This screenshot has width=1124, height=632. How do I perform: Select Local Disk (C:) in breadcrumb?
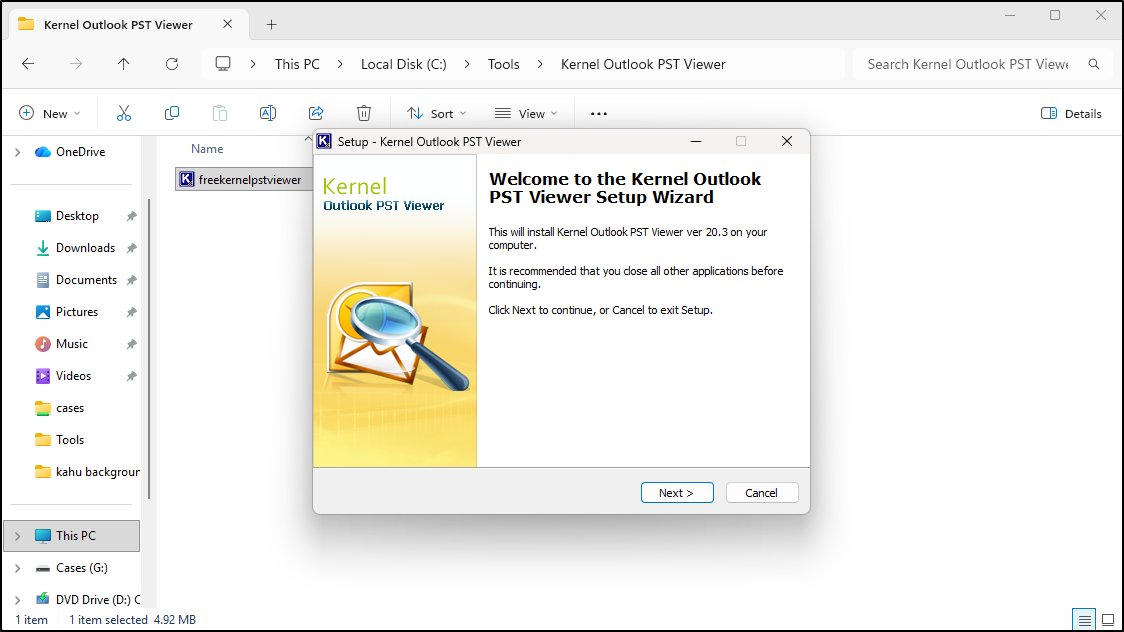[x=404, y=64]
